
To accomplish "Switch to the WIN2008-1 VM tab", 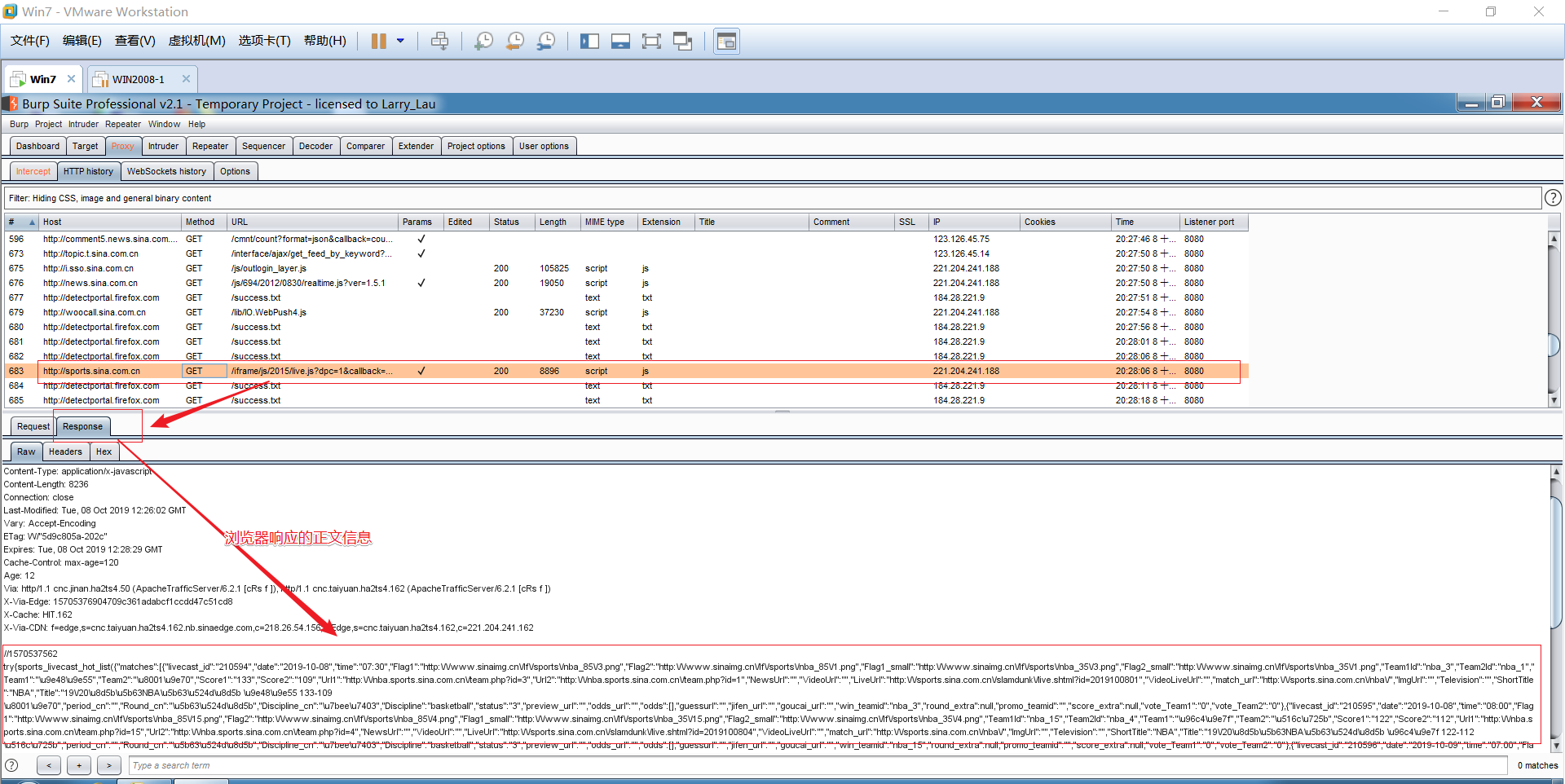I will coord(138,79).
